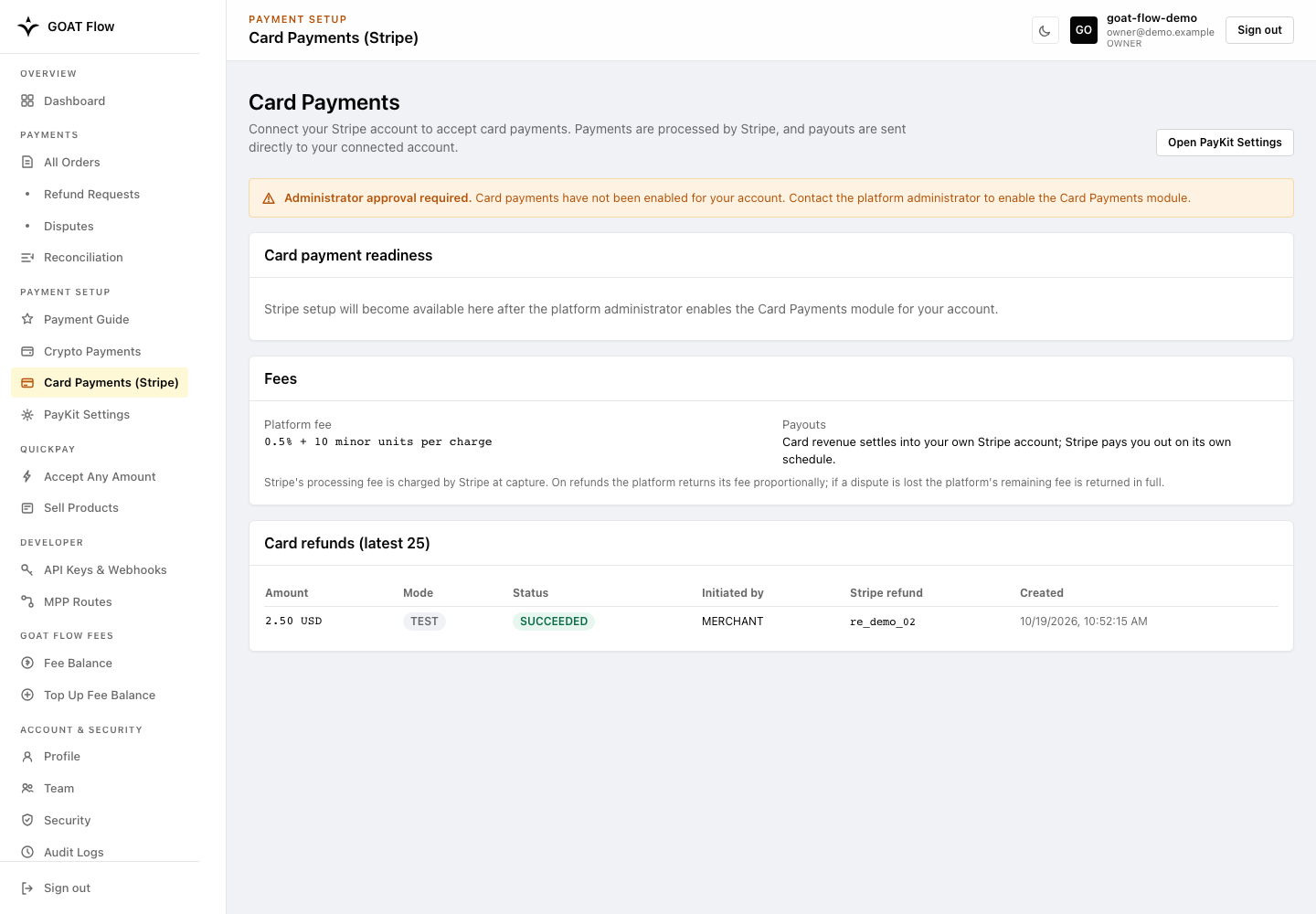
Task: Click the 2.50 USD refund amount
Action: point(293,622)
